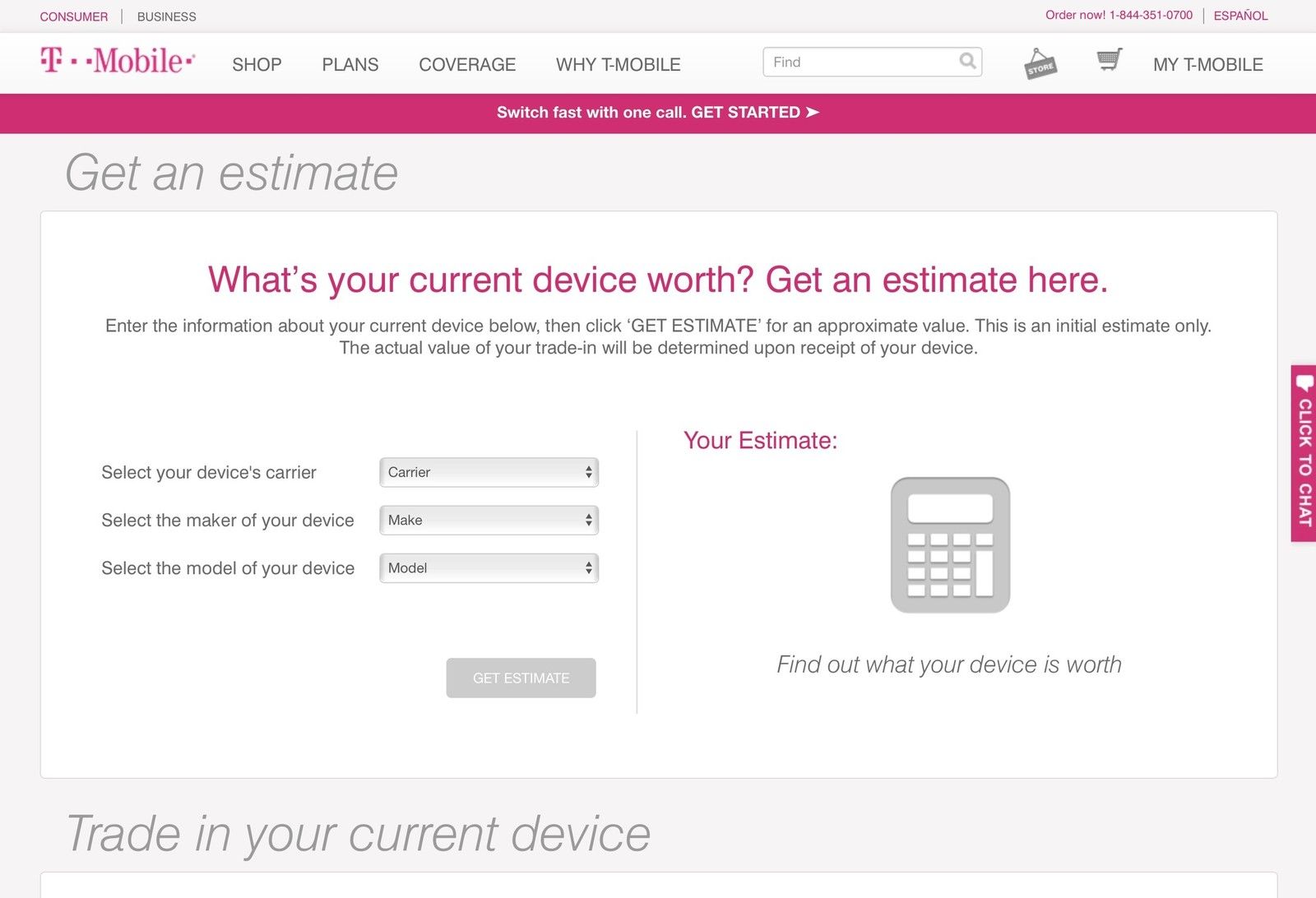Select the COVERAGE menu item
This screenshot has width=1316, height=898.
[467, 64]
